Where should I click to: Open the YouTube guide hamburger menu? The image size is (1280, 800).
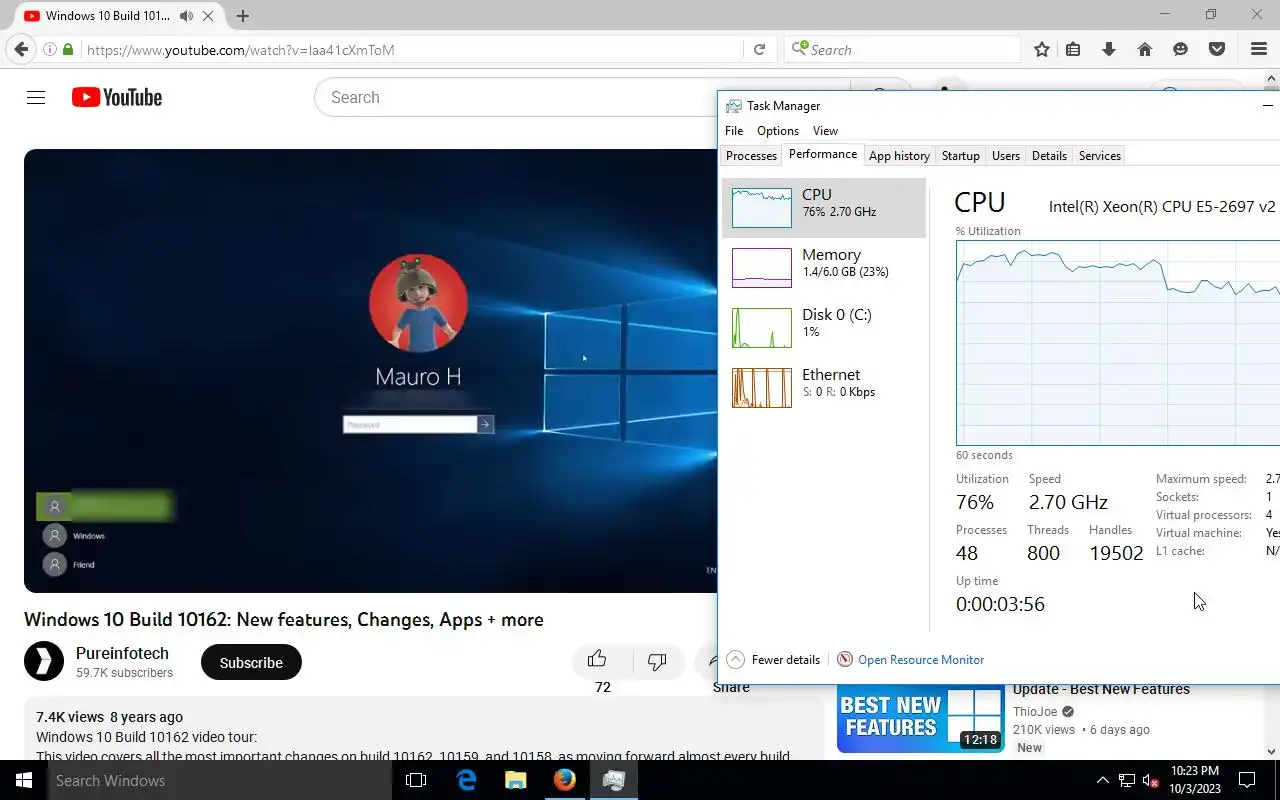click(x=36, y=97)
